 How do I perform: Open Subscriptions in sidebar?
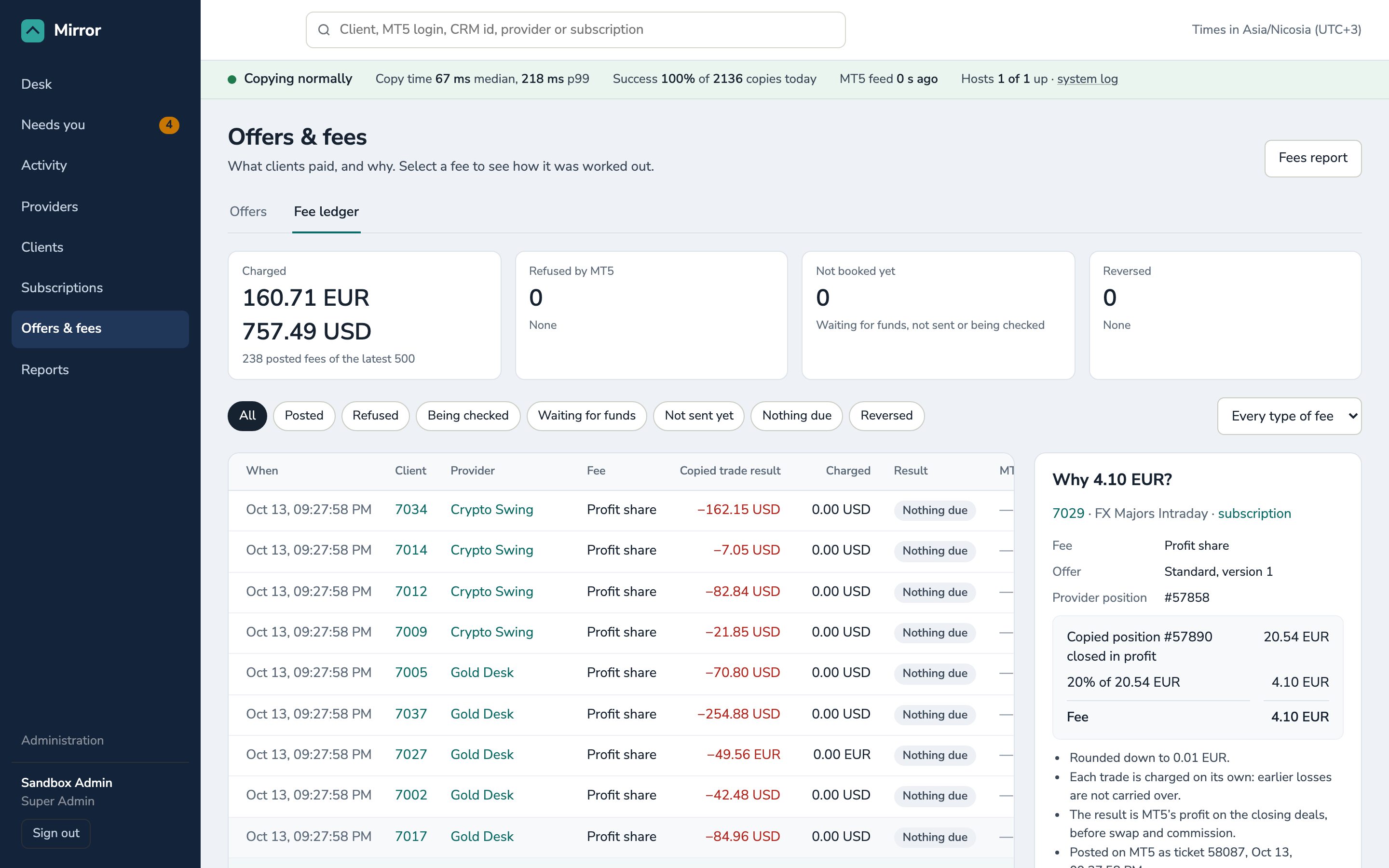100,287
